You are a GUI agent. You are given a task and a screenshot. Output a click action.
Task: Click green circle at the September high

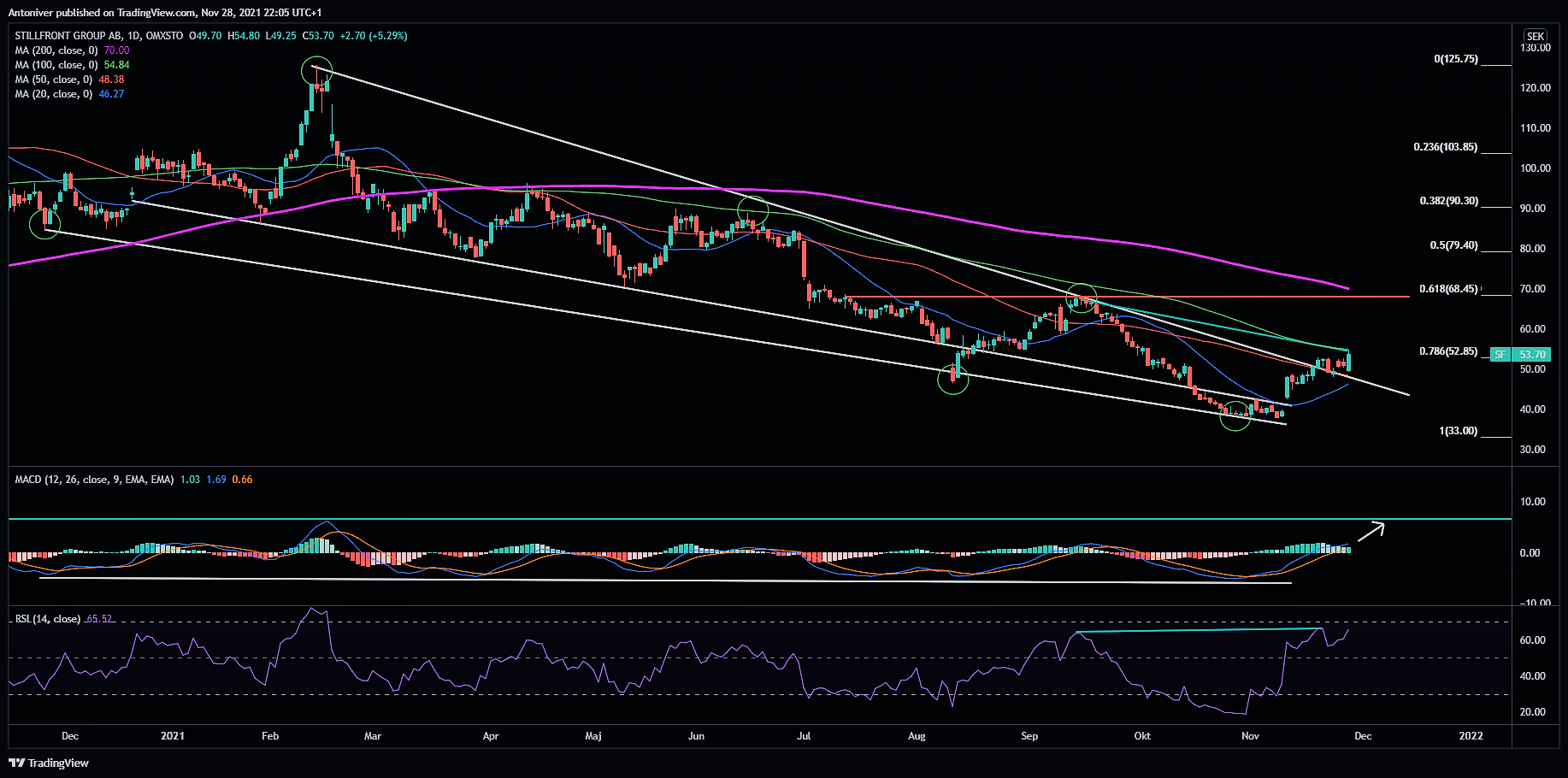(x=1082, y=298)
